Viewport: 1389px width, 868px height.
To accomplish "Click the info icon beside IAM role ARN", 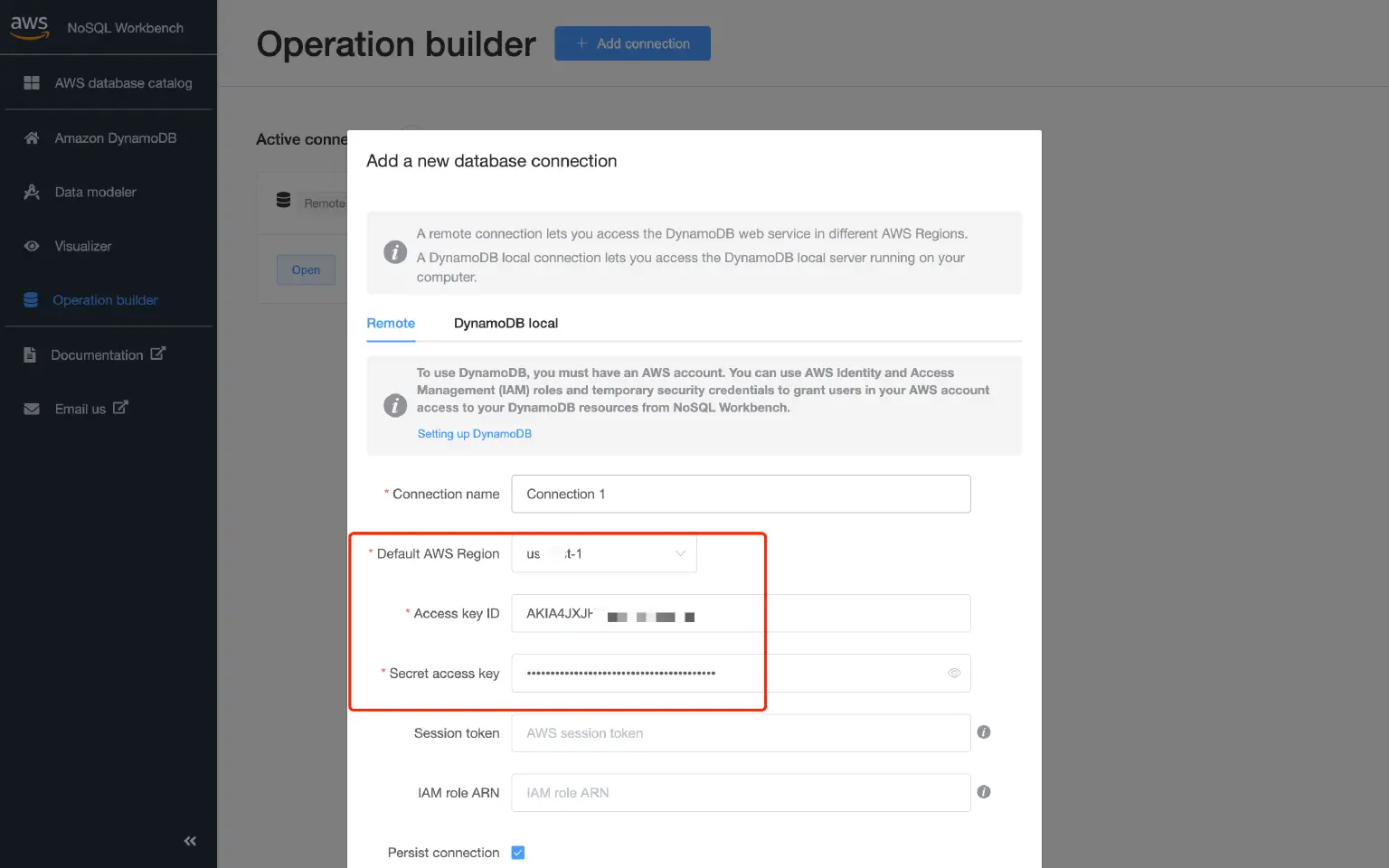I will (x=984, y=792).
